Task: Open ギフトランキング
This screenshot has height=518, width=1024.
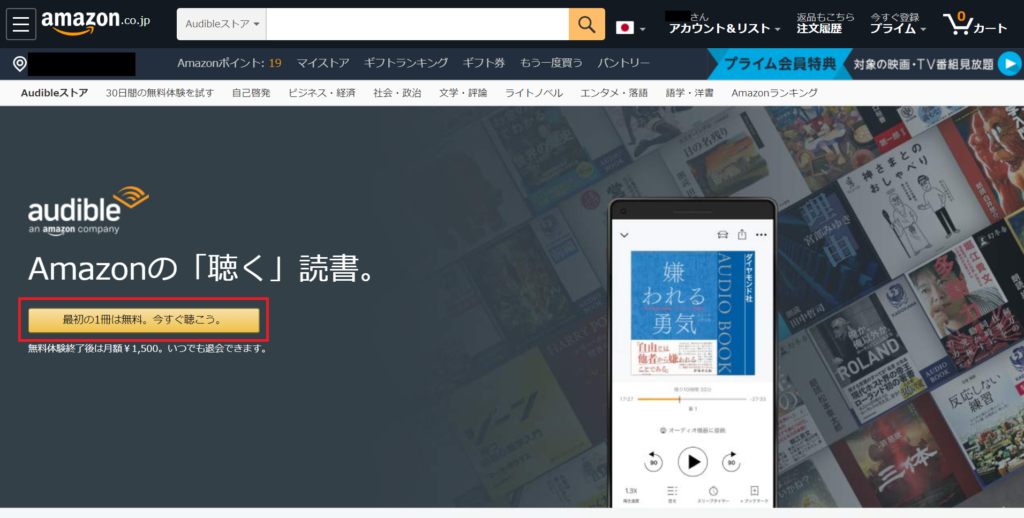Action: (406, 63)
